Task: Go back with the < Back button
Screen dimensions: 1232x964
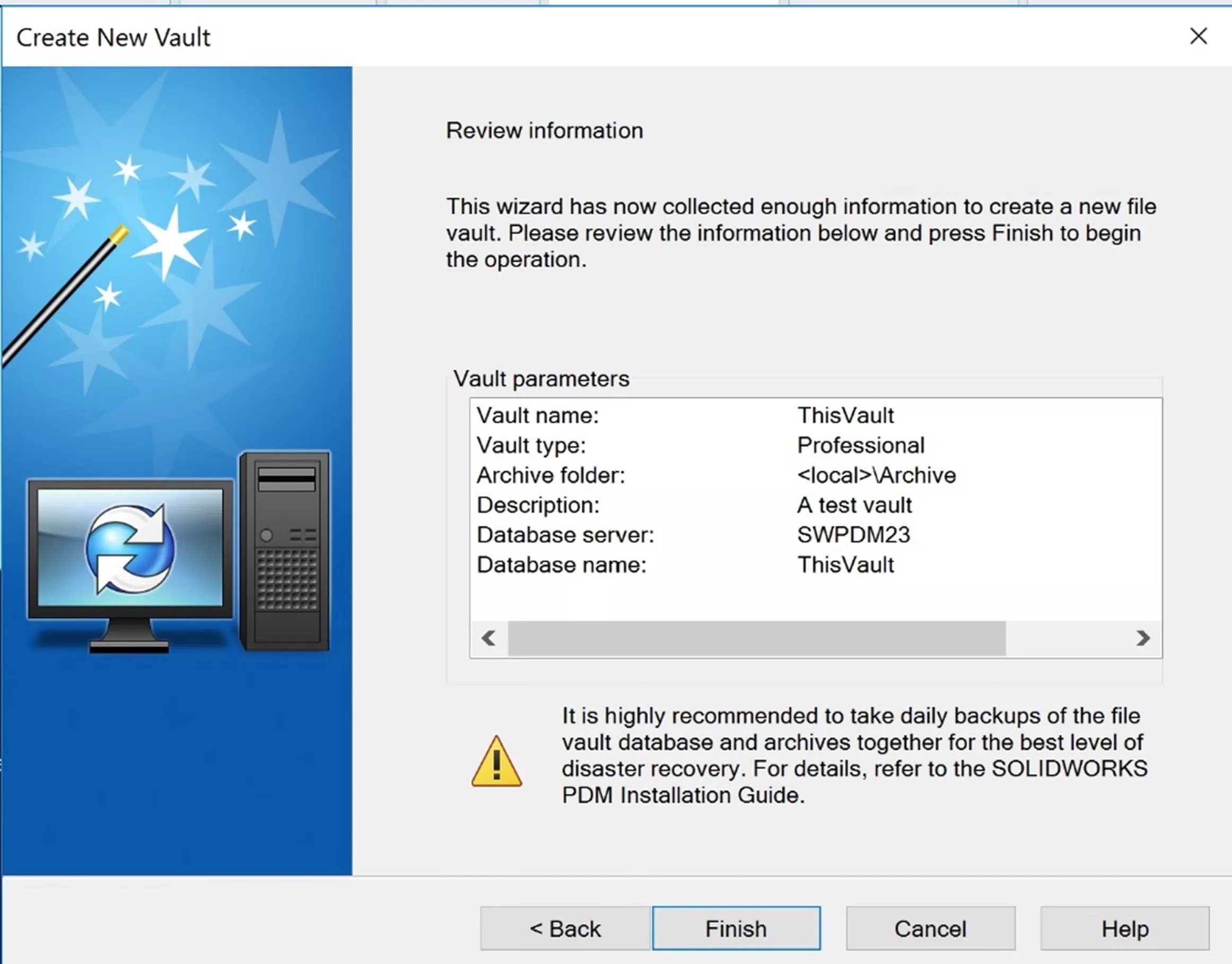Action: (x=565, y=928)
